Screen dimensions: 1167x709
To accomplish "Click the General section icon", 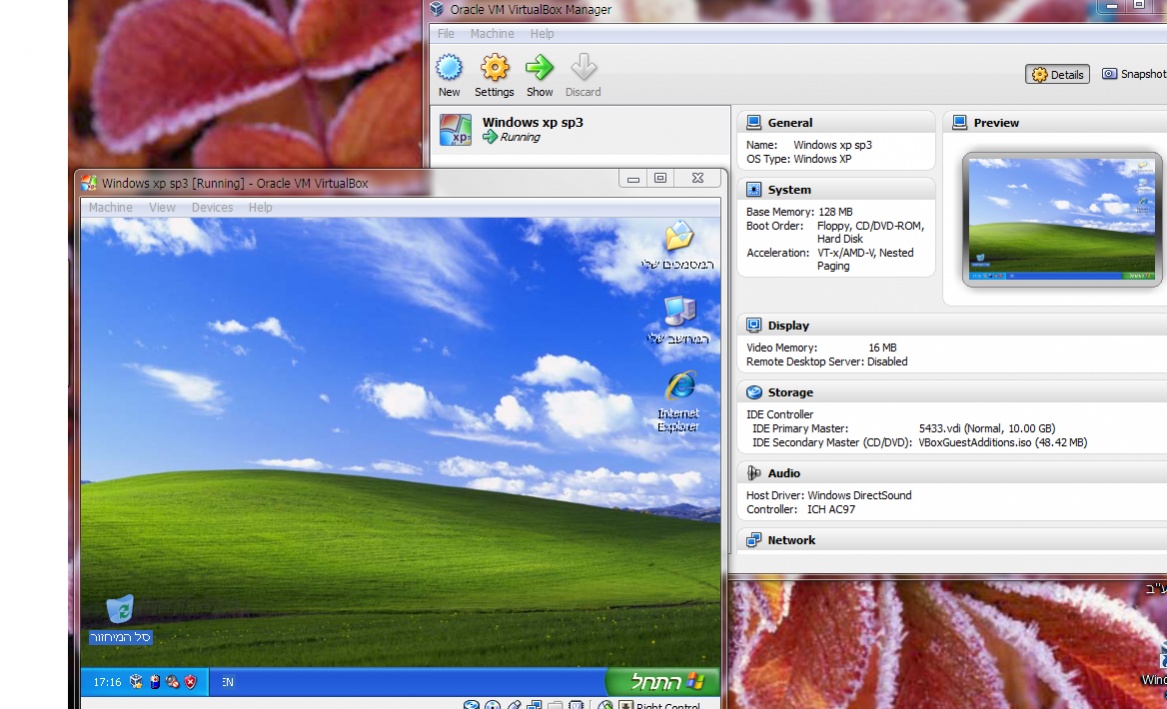I will coord(753,122).
